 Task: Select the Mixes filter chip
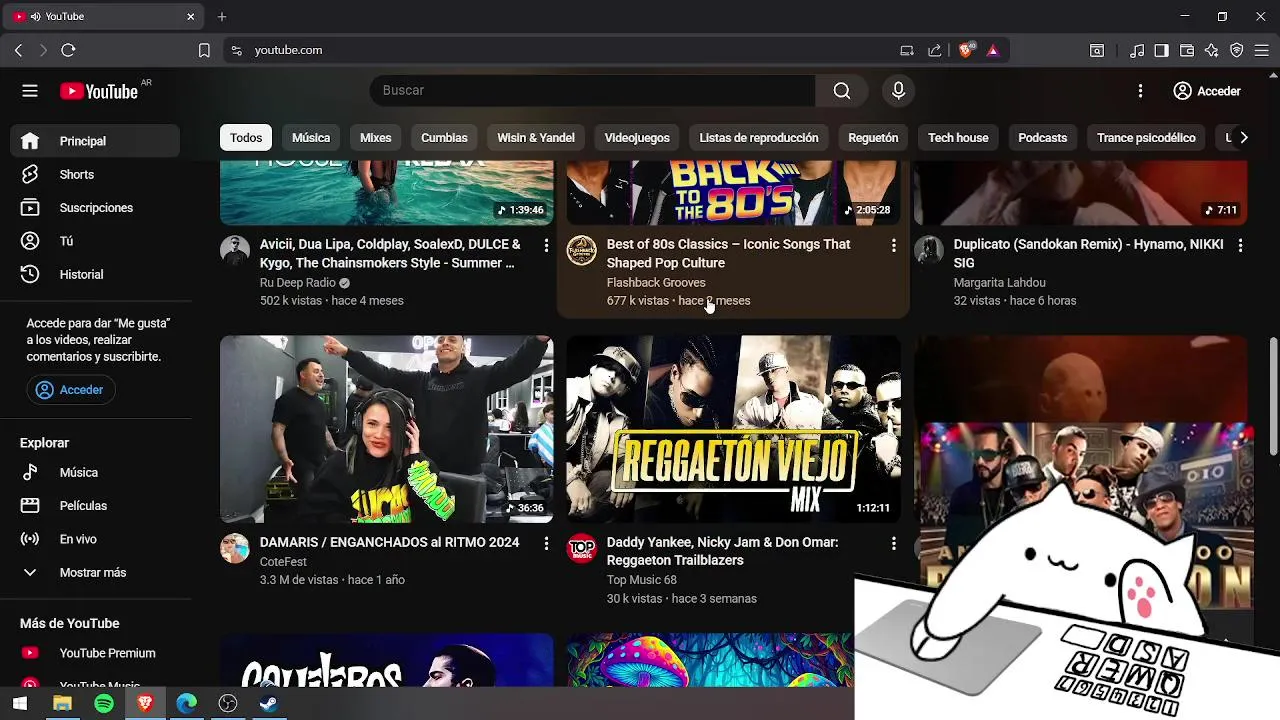coord(376,138)
